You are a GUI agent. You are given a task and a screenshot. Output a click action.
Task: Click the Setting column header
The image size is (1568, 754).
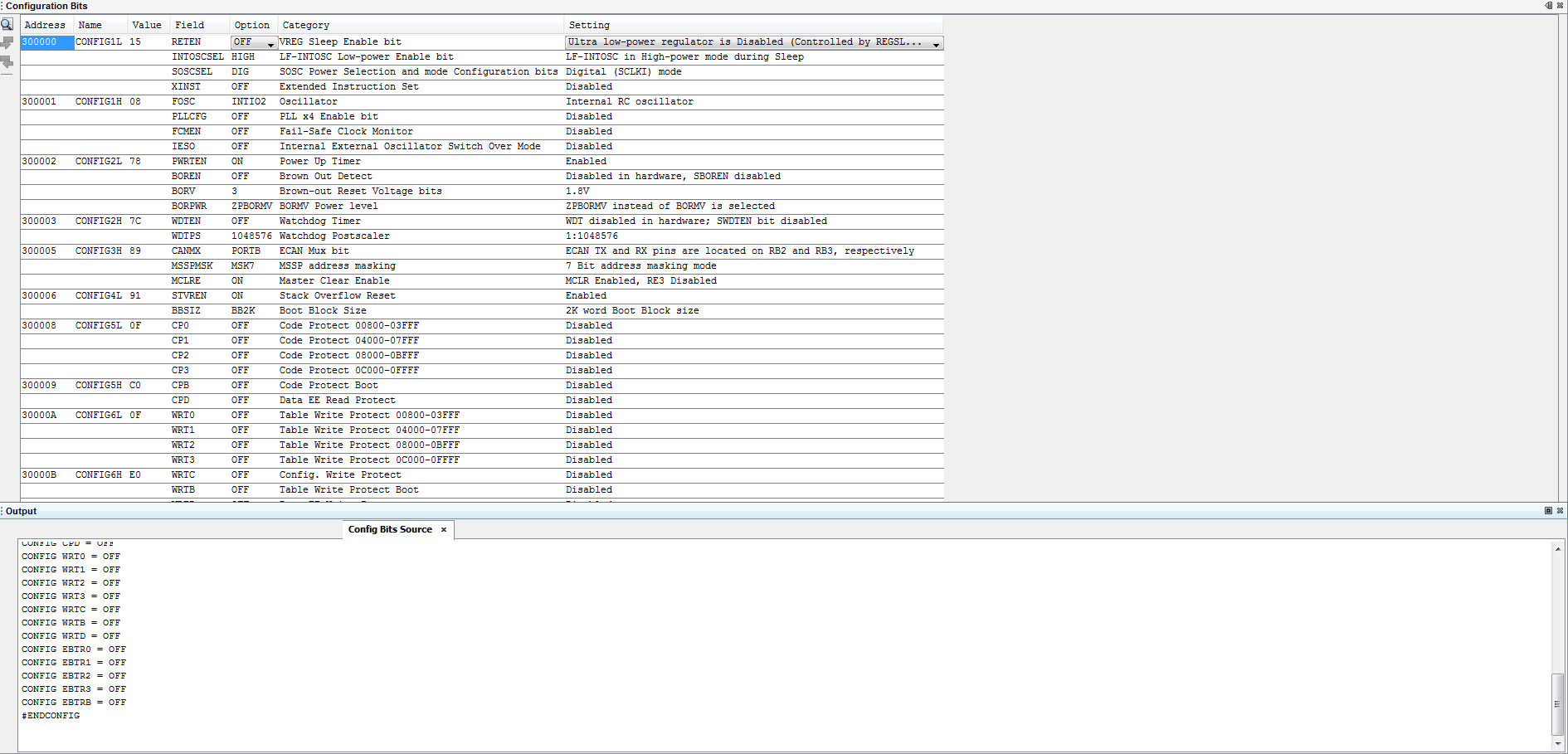(589, 26)
